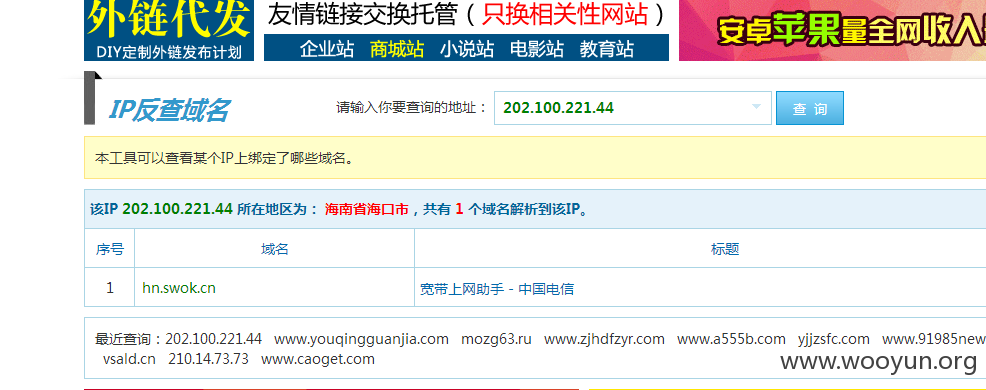Open the 宽带上网助手 - 中国电信 title link
986x390 pixels.
click(x=497, y=289)
